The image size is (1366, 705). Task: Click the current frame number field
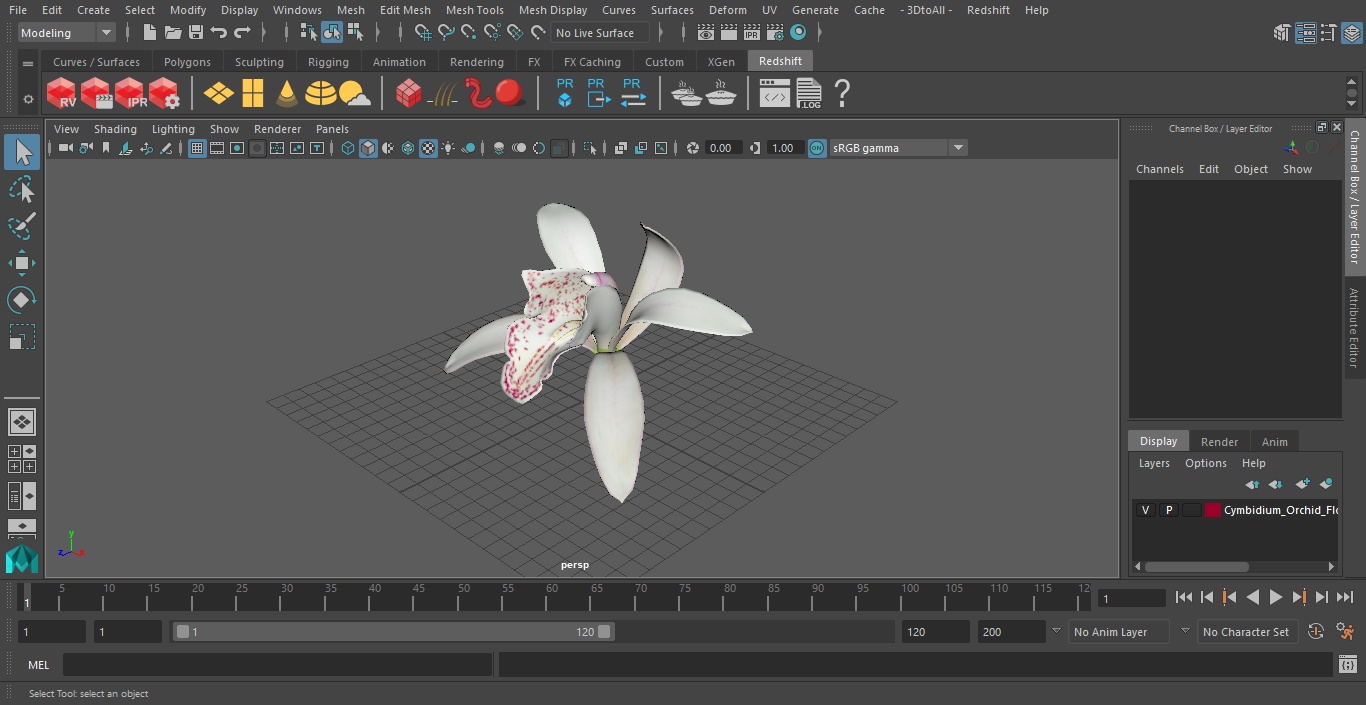click(x=1131, y=599)
